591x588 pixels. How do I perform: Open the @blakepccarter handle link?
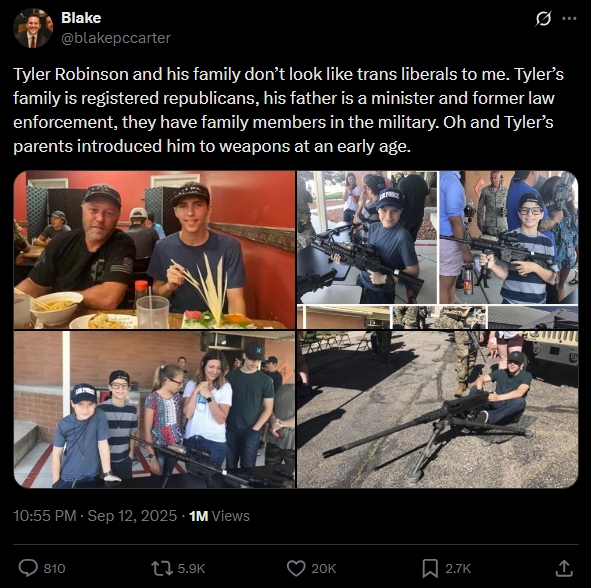[x=116, y=38]
